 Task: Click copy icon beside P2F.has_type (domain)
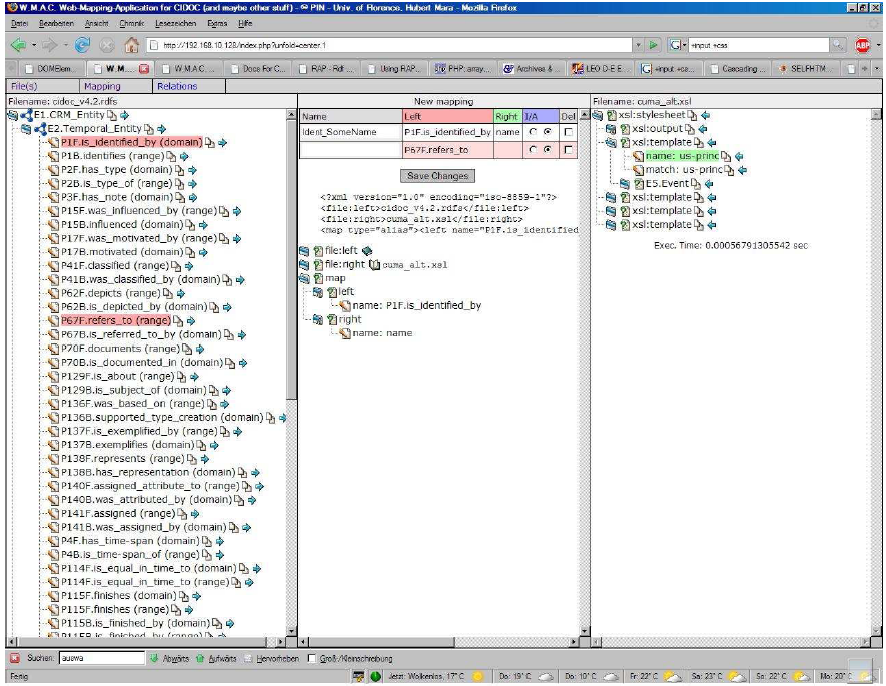pyautogui.click(x=179, y=170)
